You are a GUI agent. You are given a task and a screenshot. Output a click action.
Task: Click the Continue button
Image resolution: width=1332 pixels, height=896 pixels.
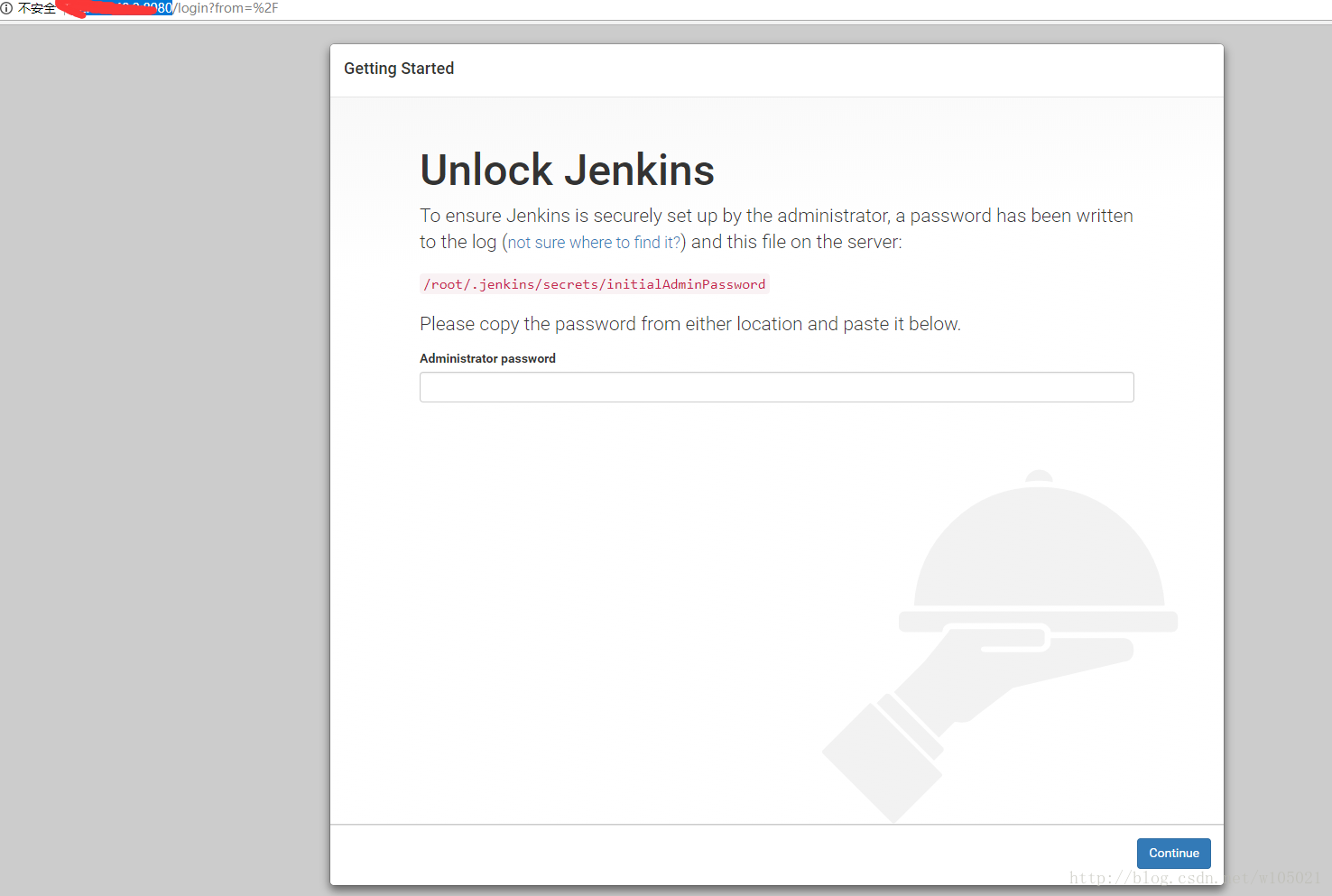point(1173,853)
